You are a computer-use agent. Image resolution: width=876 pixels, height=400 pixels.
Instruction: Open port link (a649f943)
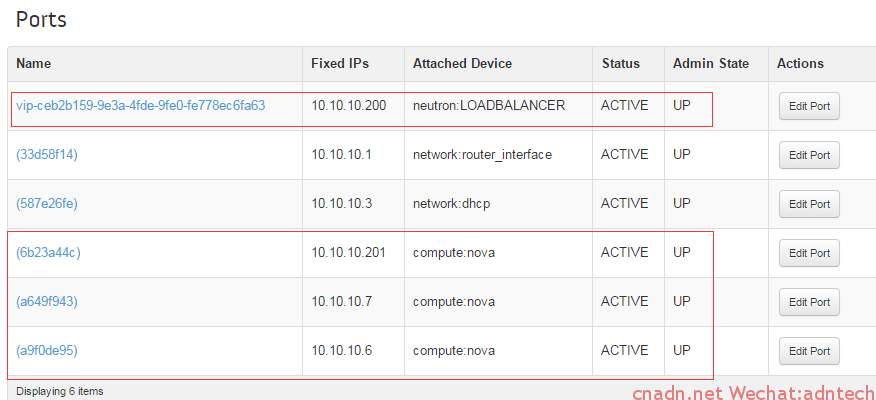[47, 302]
